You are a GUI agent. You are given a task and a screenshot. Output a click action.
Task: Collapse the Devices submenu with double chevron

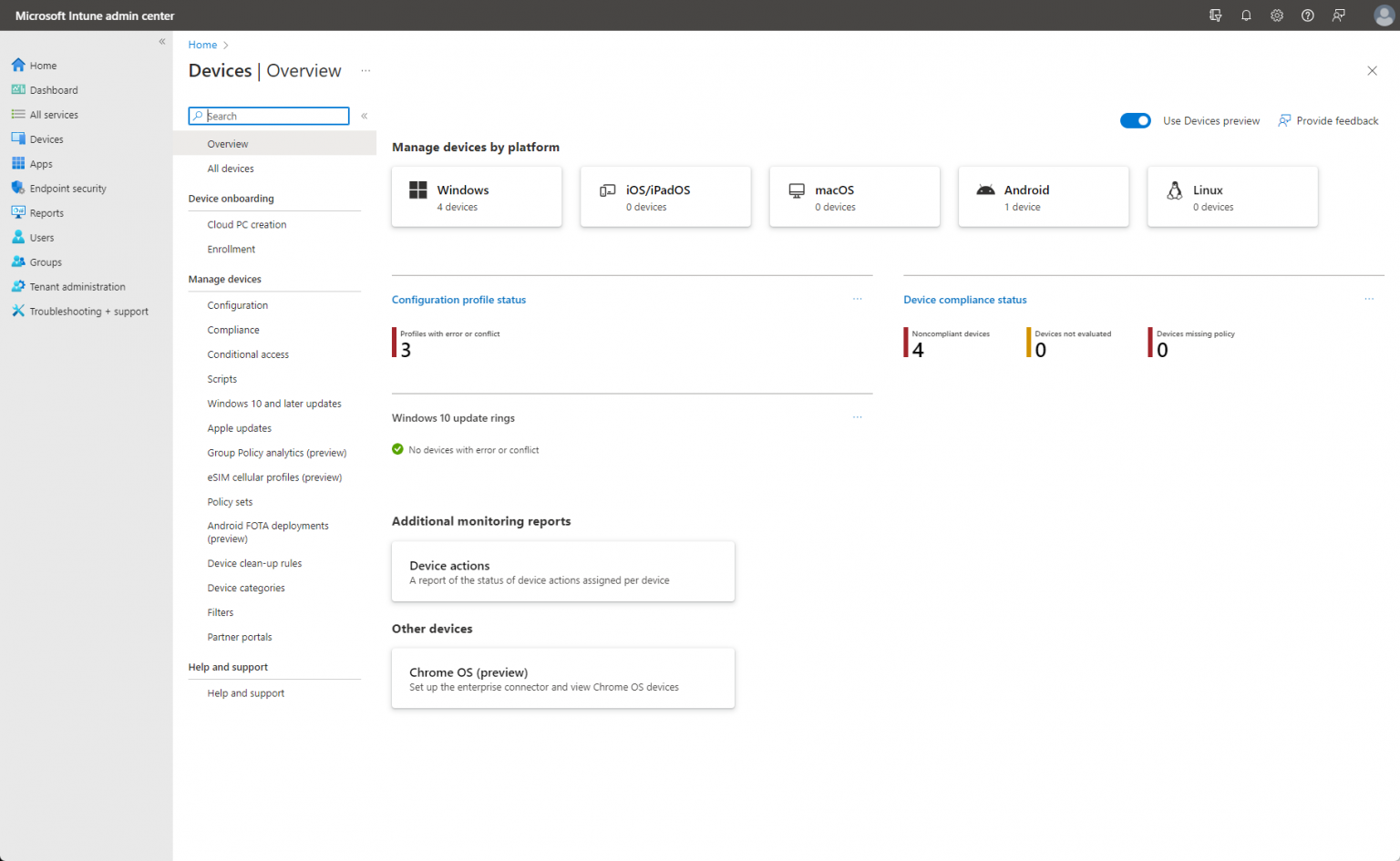tap(364, 116)
